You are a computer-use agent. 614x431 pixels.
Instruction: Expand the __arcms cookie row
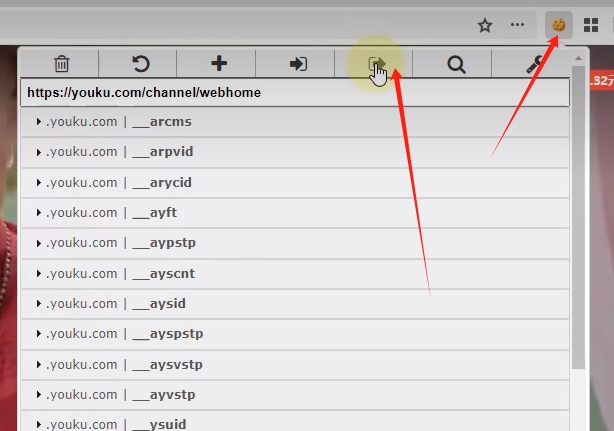pyautogui.click(x=295, y=122)
